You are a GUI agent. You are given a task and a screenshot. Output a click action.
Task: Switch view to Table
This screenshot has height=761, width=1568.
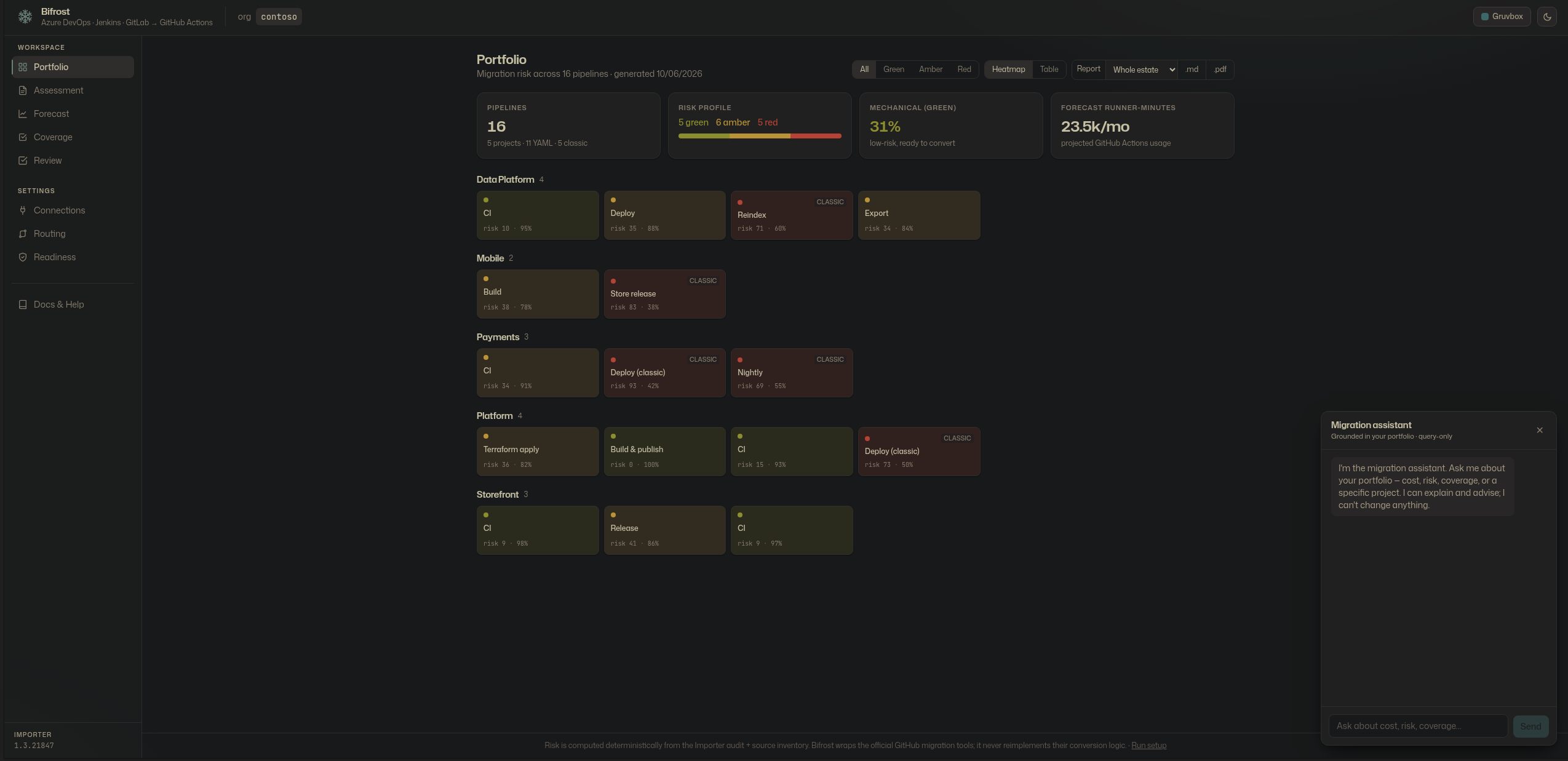pos(1049,70)
